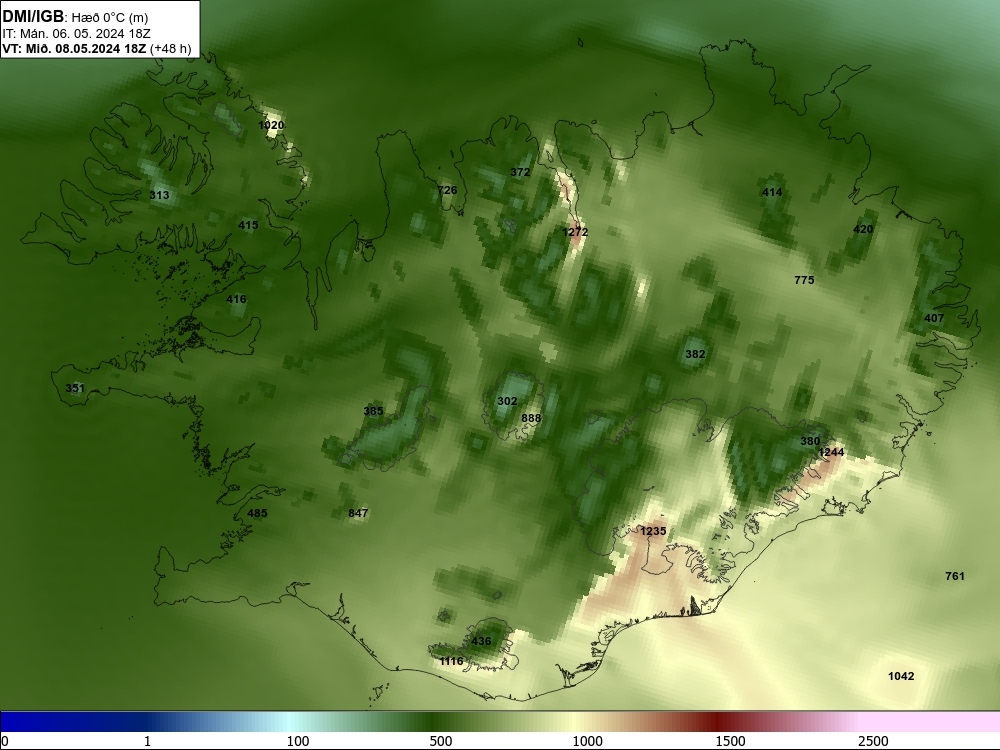Click the VT: Mið. 08.05.2024 18Z (+48 h) line

pyautogui.click(x=97, y=48)
